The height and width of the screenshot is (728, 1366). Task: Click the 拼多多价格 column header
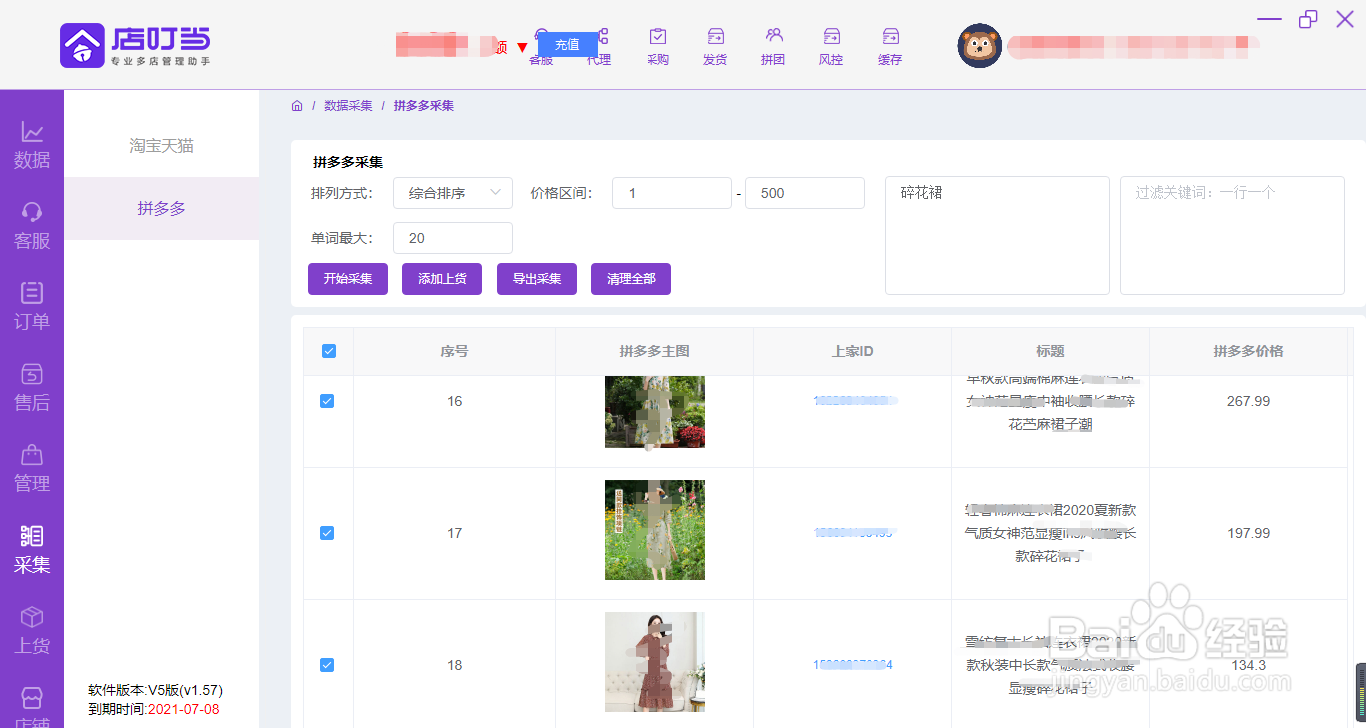point(1248,351)
